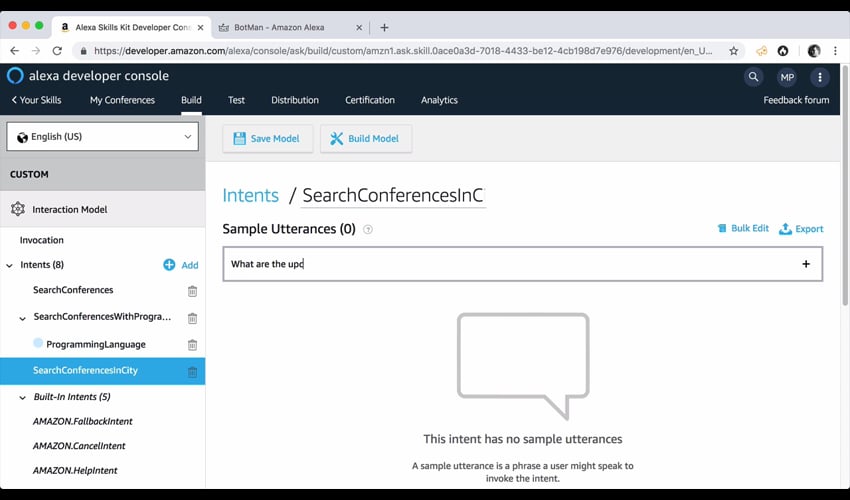Click the Alexa ring logo icon
The width and height of the screenshot is (850, 500).
pyautogui.click(x=15, y=76)
